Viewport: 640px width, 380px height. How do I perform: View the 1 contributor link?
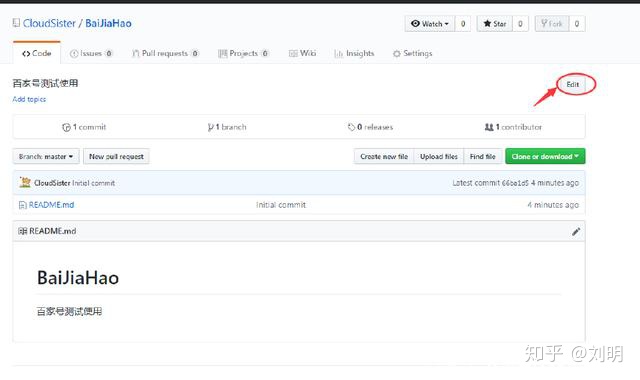click(x=513, y=127)
